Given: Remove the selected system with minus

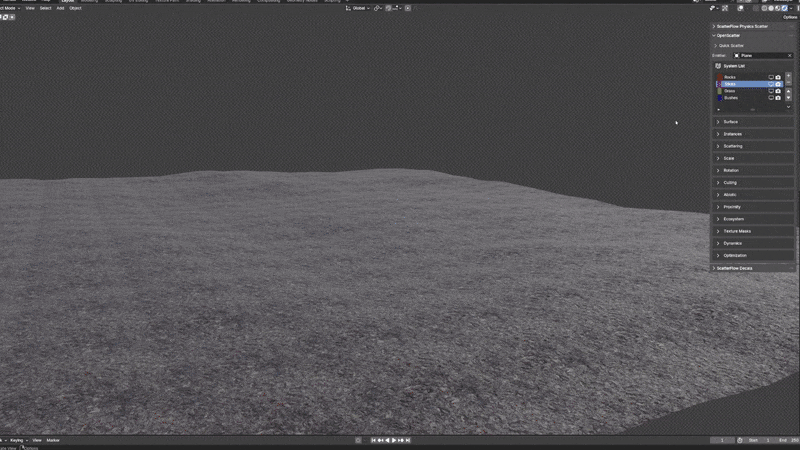Looking at the screenshot, I should 788,82.
